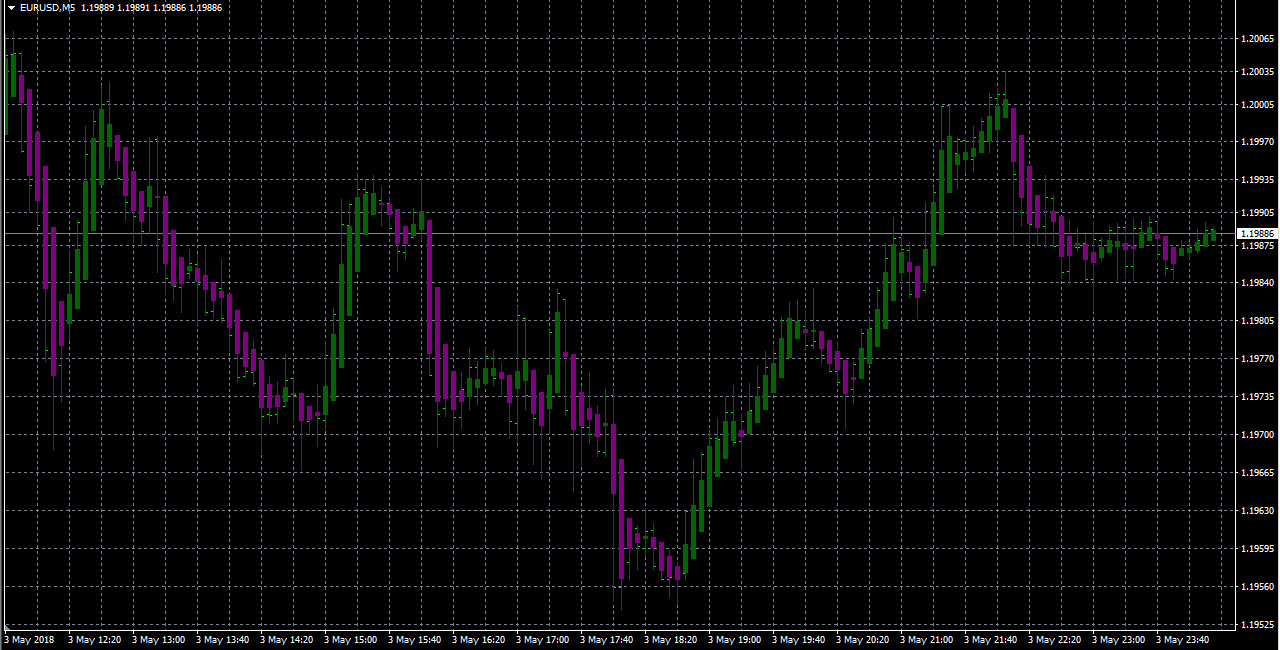Click the '3 May 18:20' time axis label
The image size is (1280, 650).
(670, 639)
